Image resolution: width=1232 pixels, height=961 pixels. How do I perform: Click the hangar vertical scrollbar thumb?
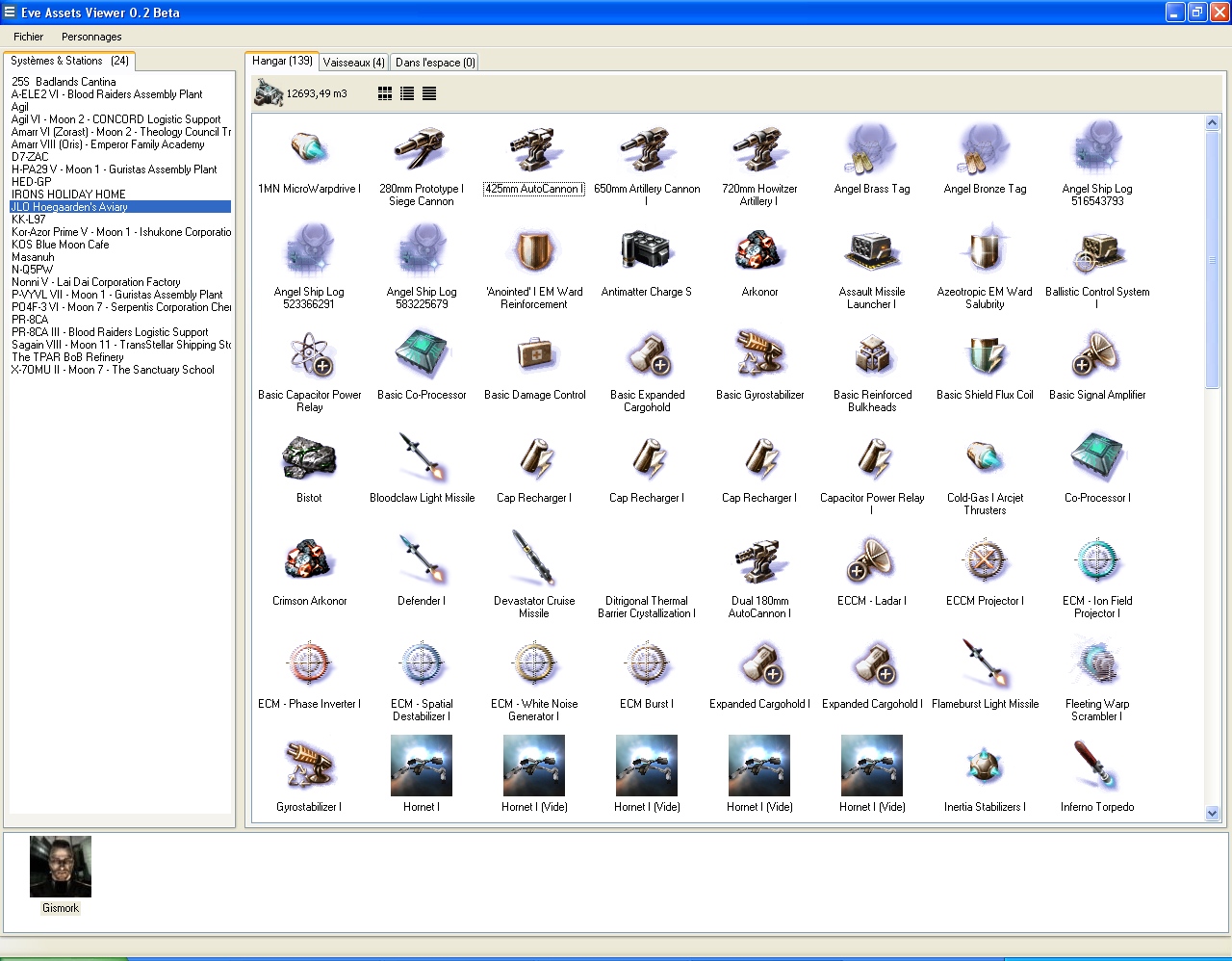coord(1212,260)
